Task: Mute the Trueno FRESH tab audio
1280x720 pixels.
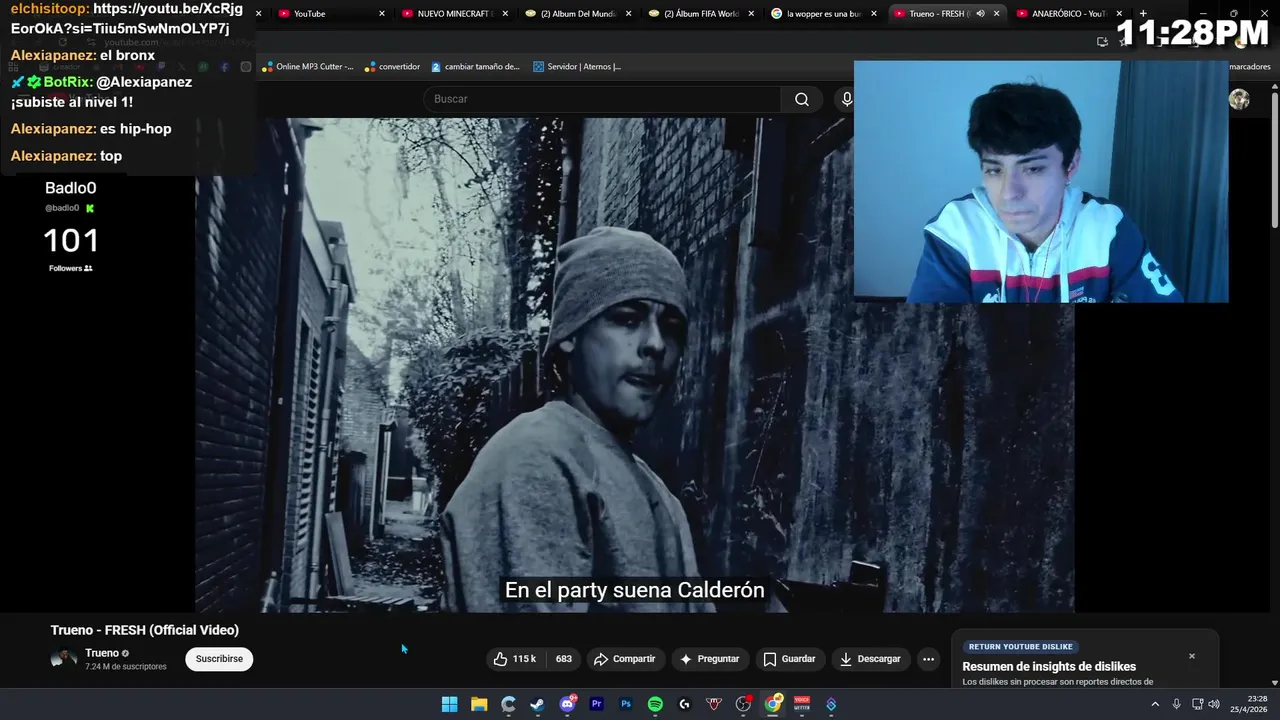Action: (980, 14)
